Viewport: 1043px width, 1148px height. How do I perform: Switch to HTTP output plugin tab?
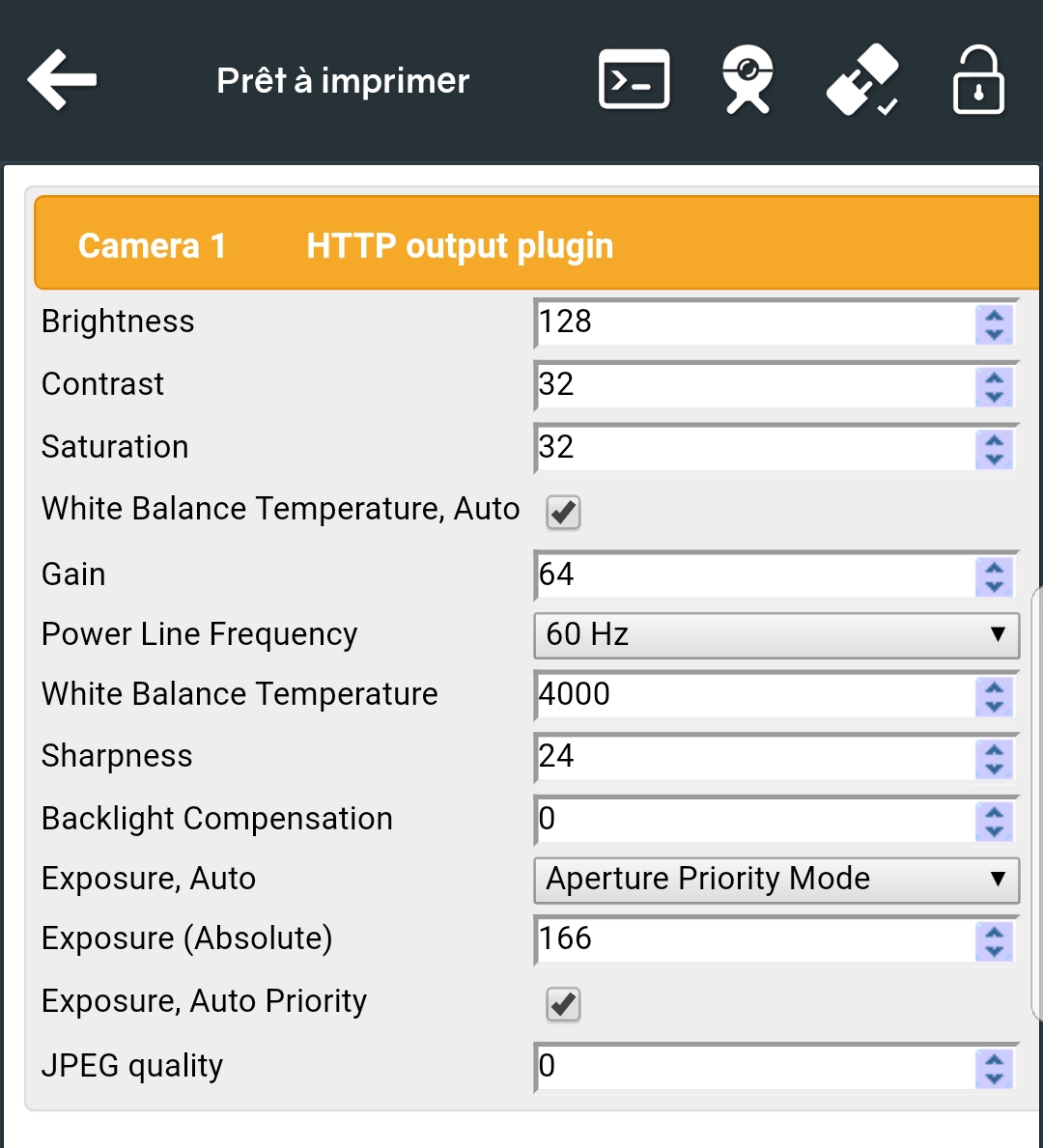click(x=460, y=246)
